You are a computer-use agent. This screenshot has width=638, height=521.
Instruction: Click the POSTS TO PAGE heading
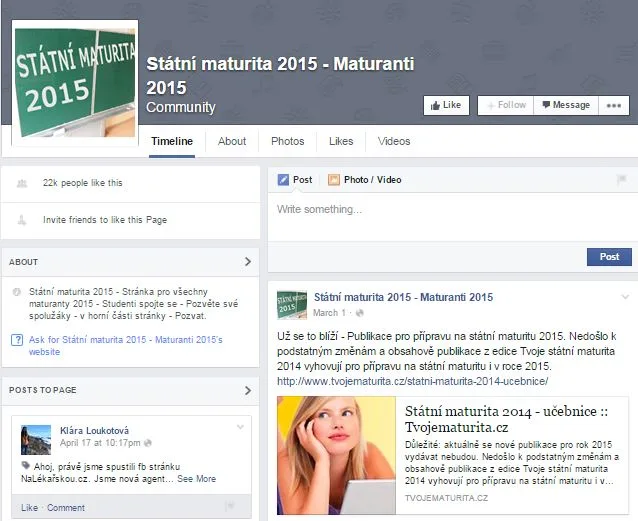click(43, 390)
